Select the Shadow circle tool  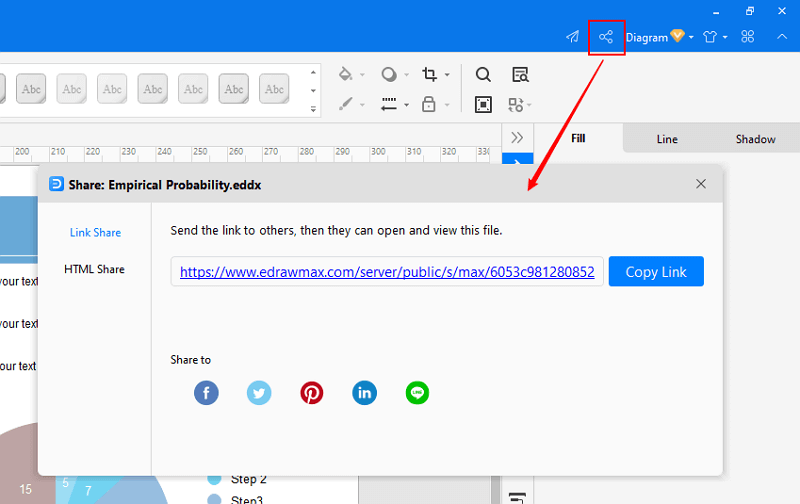click(389, 74)
